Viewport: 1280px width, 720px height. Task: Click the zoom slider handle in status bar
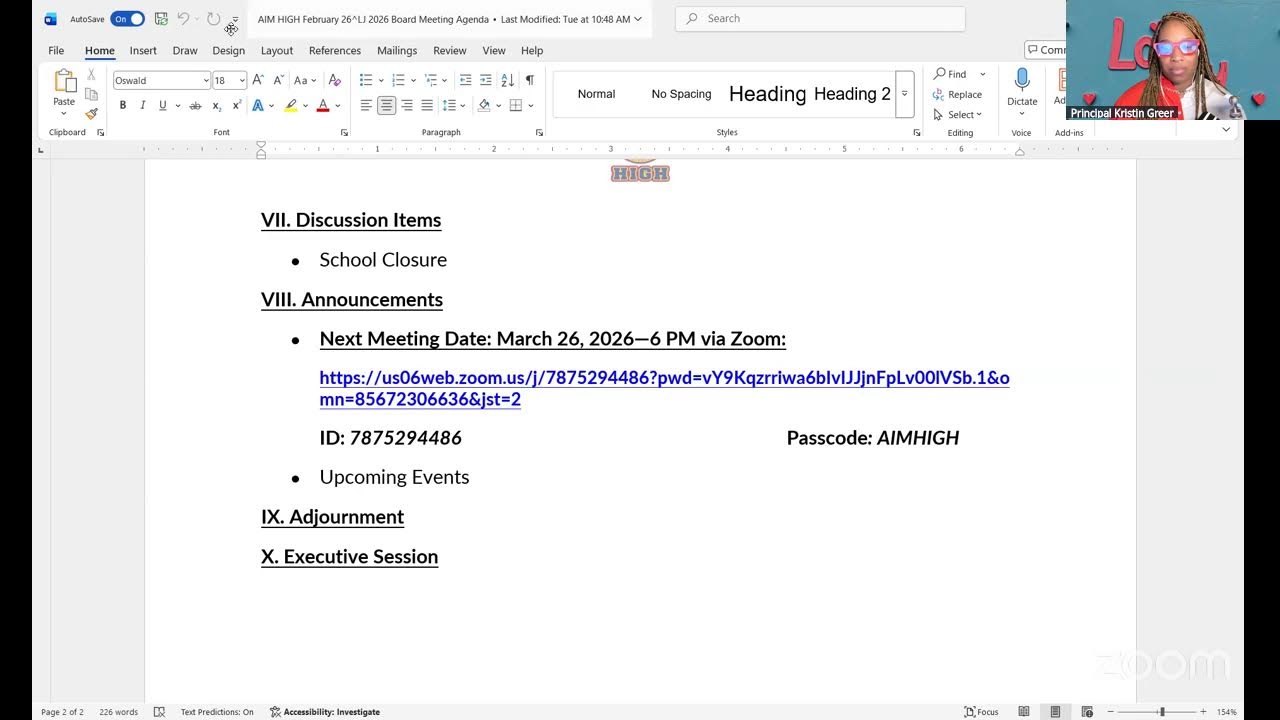point(1162,712)
